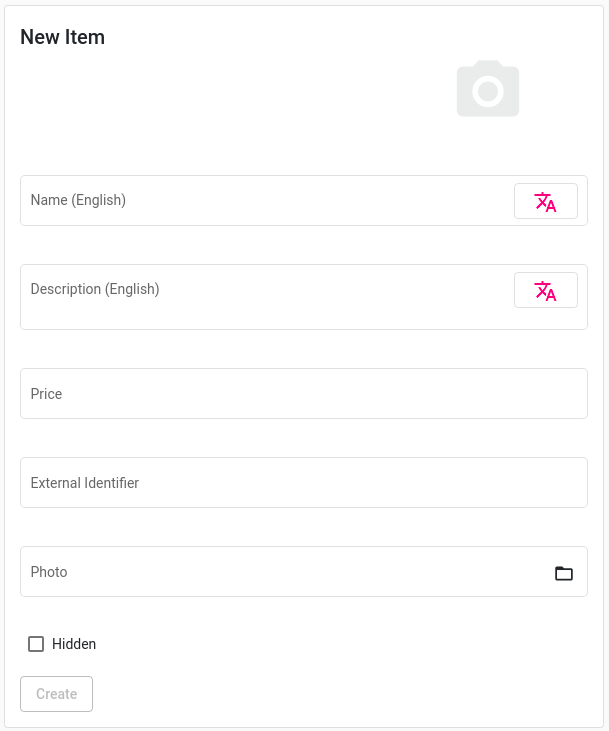The height and width of the screenshot is (731, 609).
Task: Click the pink language icon beside Description
Action: click(x=545, y=291)
